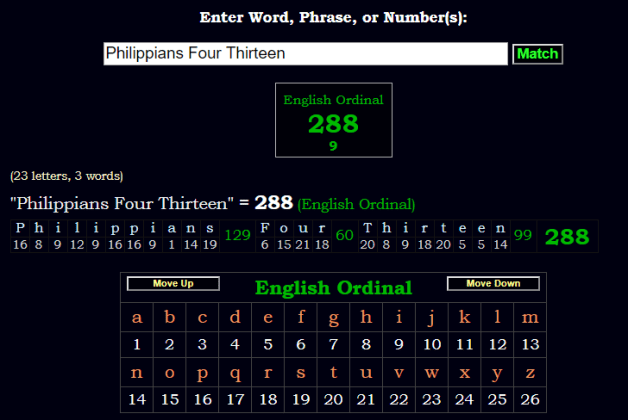The image size is (628, 420).
Task: Select letter 'm' in cipher chart
Action: pos(530,318)
